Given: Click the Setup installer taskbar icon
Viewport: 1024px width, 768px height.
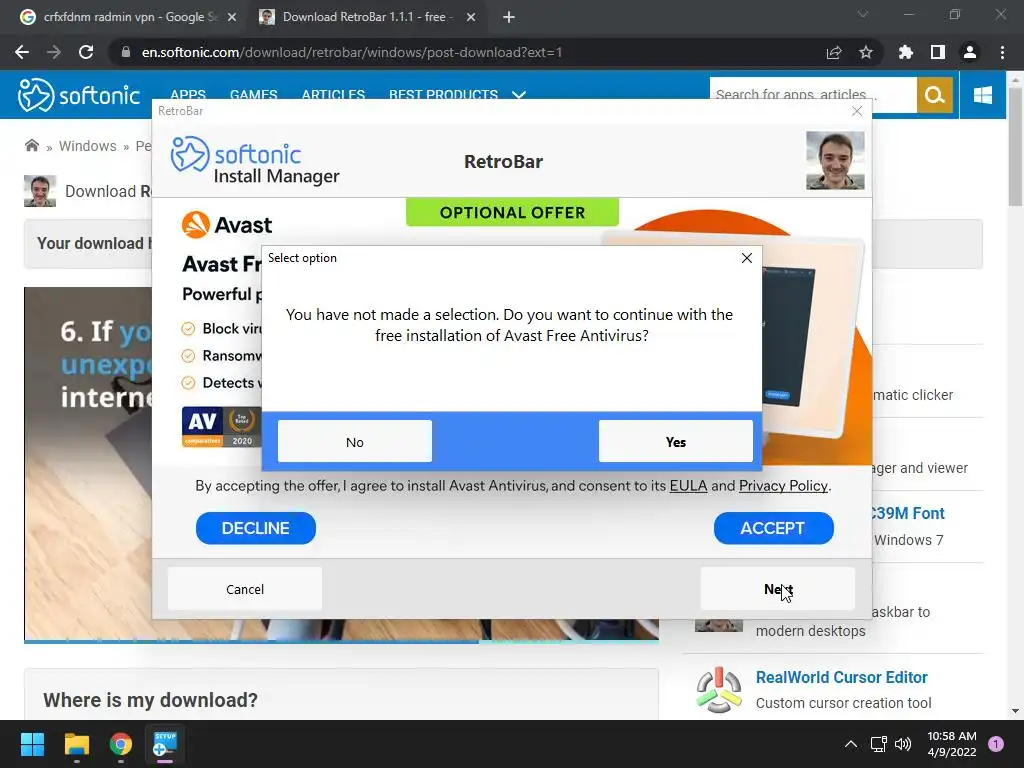Looking at the screenshot, I should (x=165, y=744).
